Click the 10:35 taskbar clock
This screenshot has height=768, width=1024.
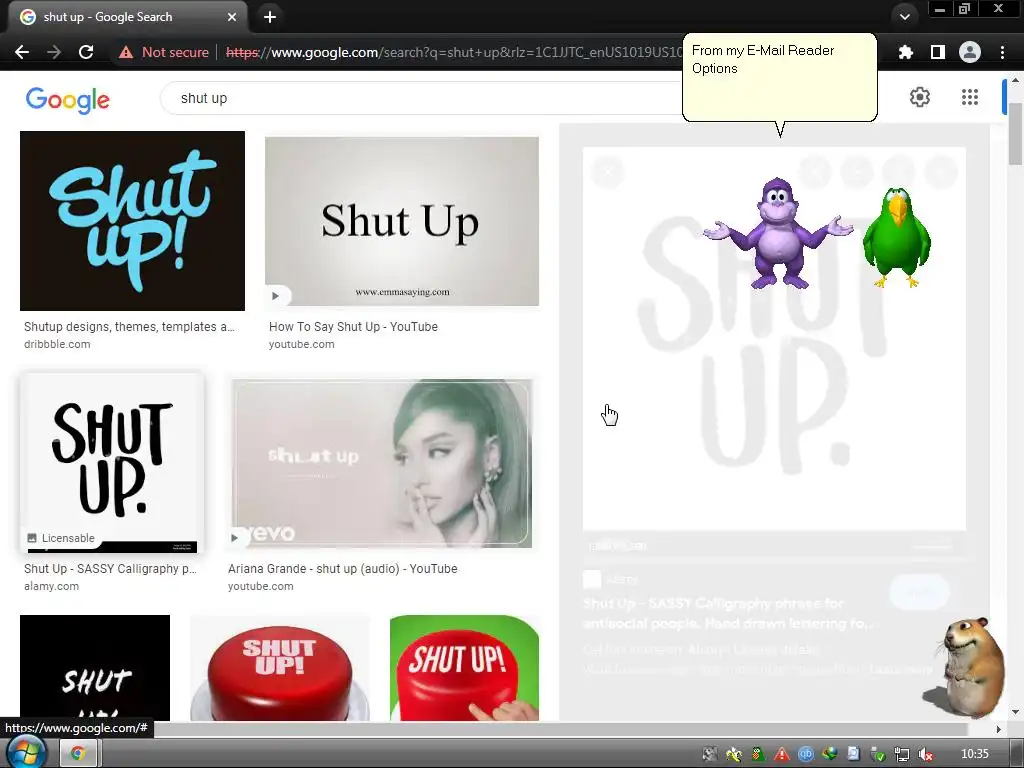(974, 754)
